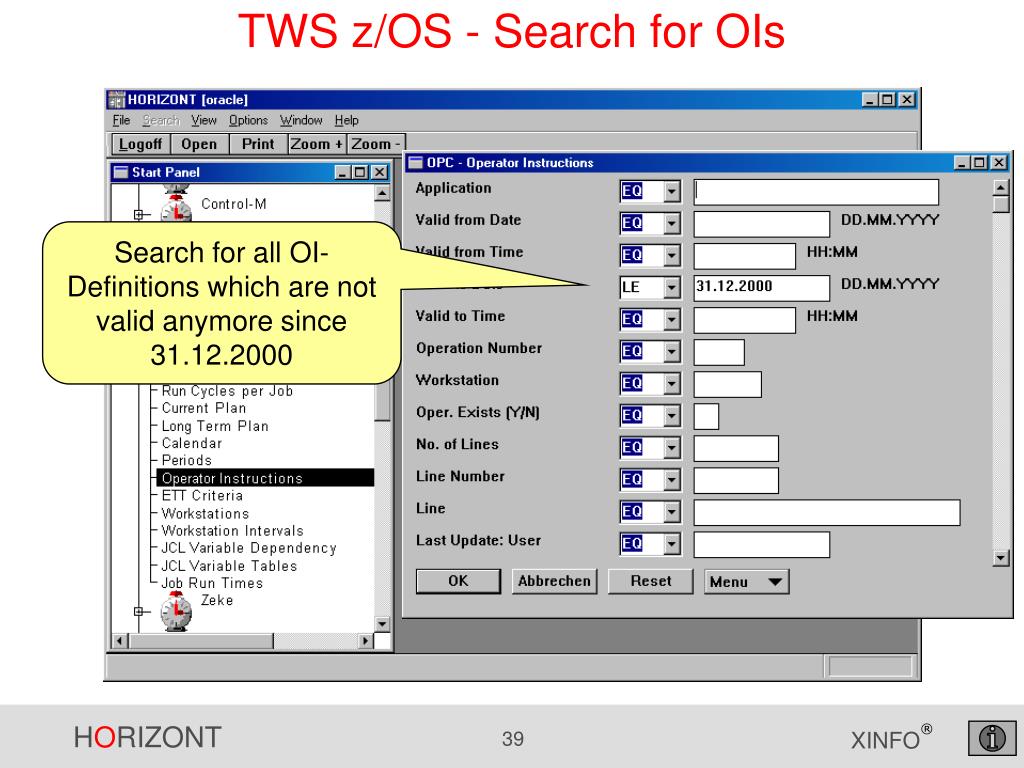Open the Options menu

pos(248,120)
